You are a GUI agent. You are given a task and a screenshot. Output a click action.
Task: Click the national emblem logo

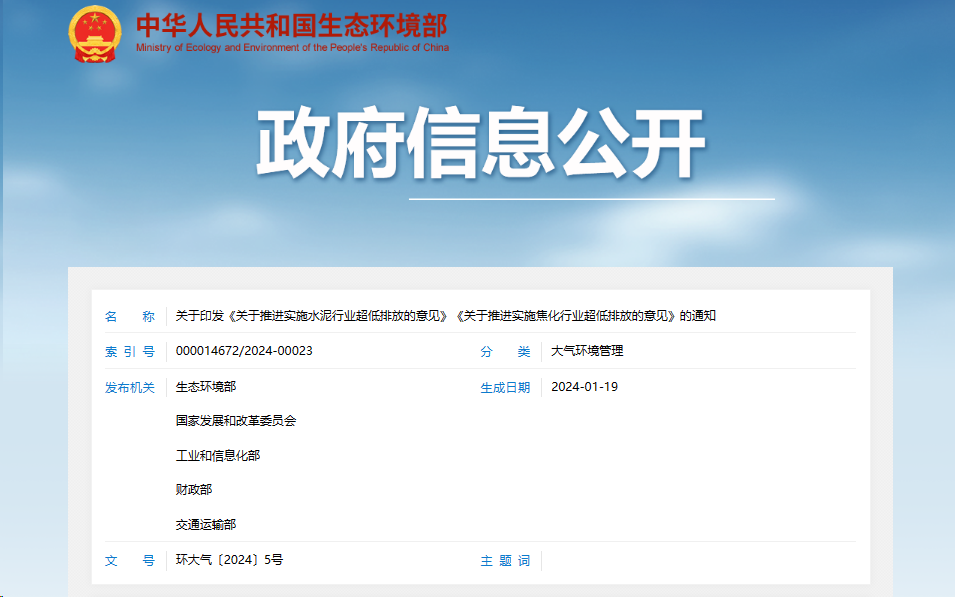click(x=95, y=34)
